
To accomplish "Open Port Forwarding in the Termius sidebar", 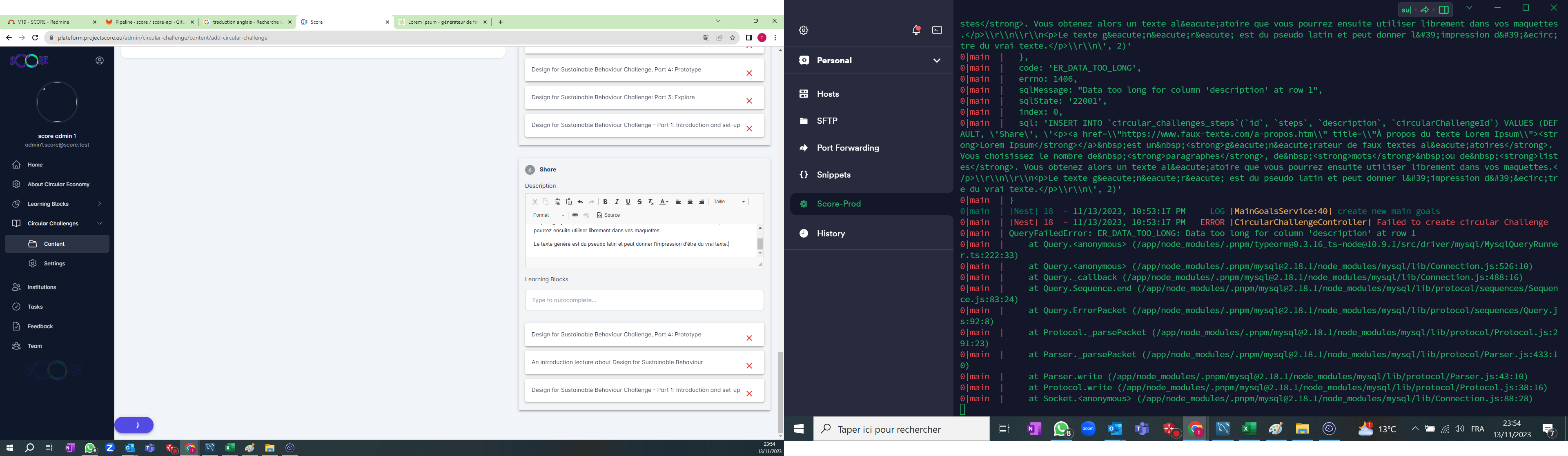I will coord(848,148).
